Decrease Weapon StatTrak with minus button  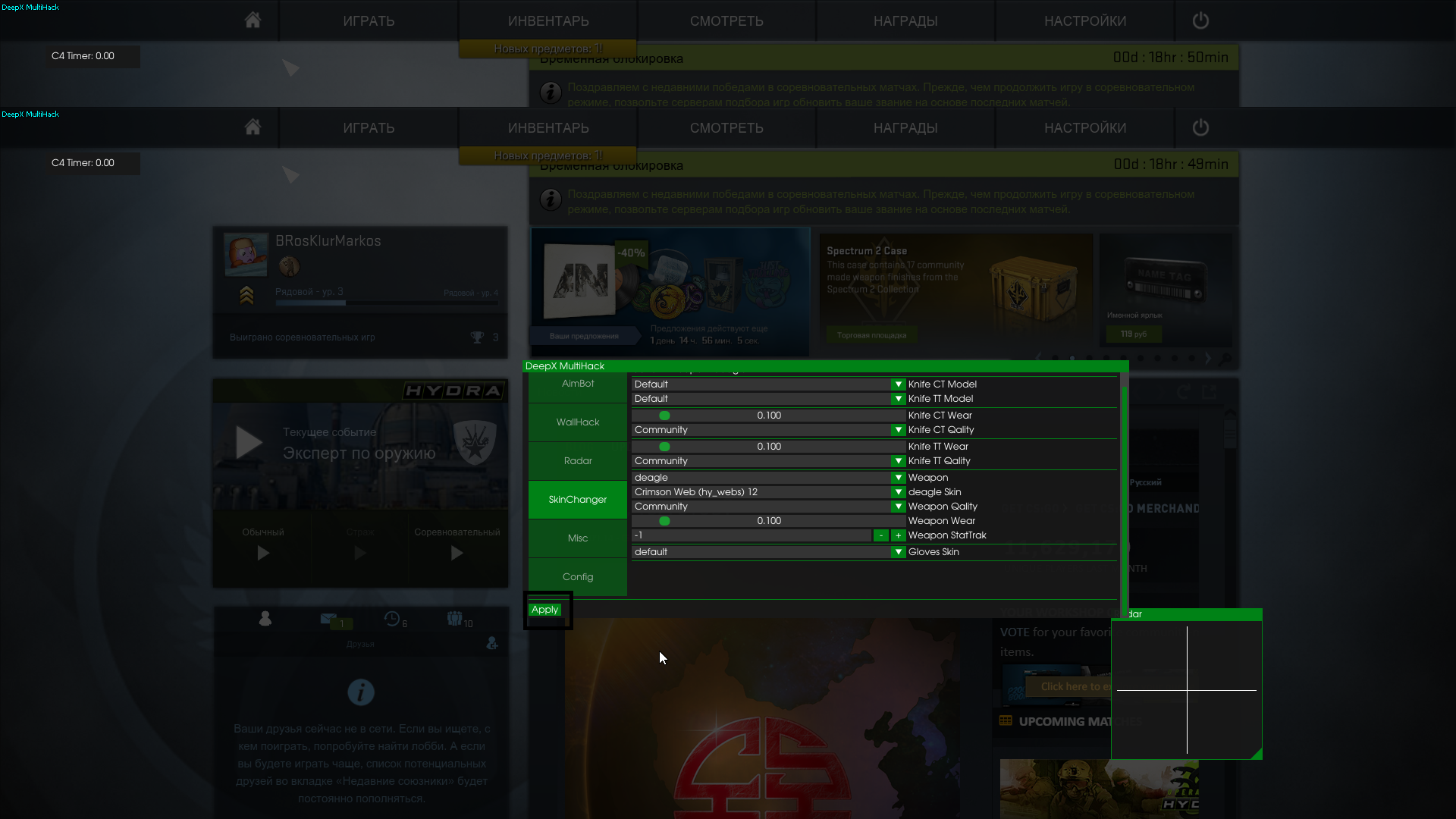coord(880,535)
